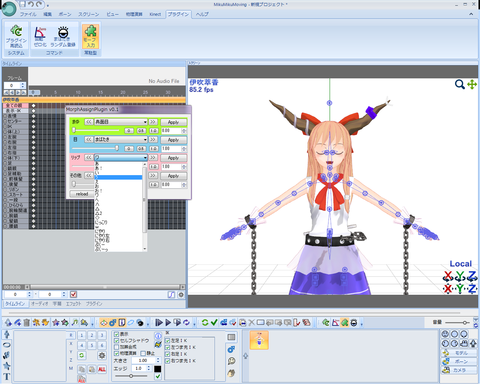Click the trash can delete icon in bottom toolbar
This screenshot has height=384, width=480.
click(x=27, y=322)
